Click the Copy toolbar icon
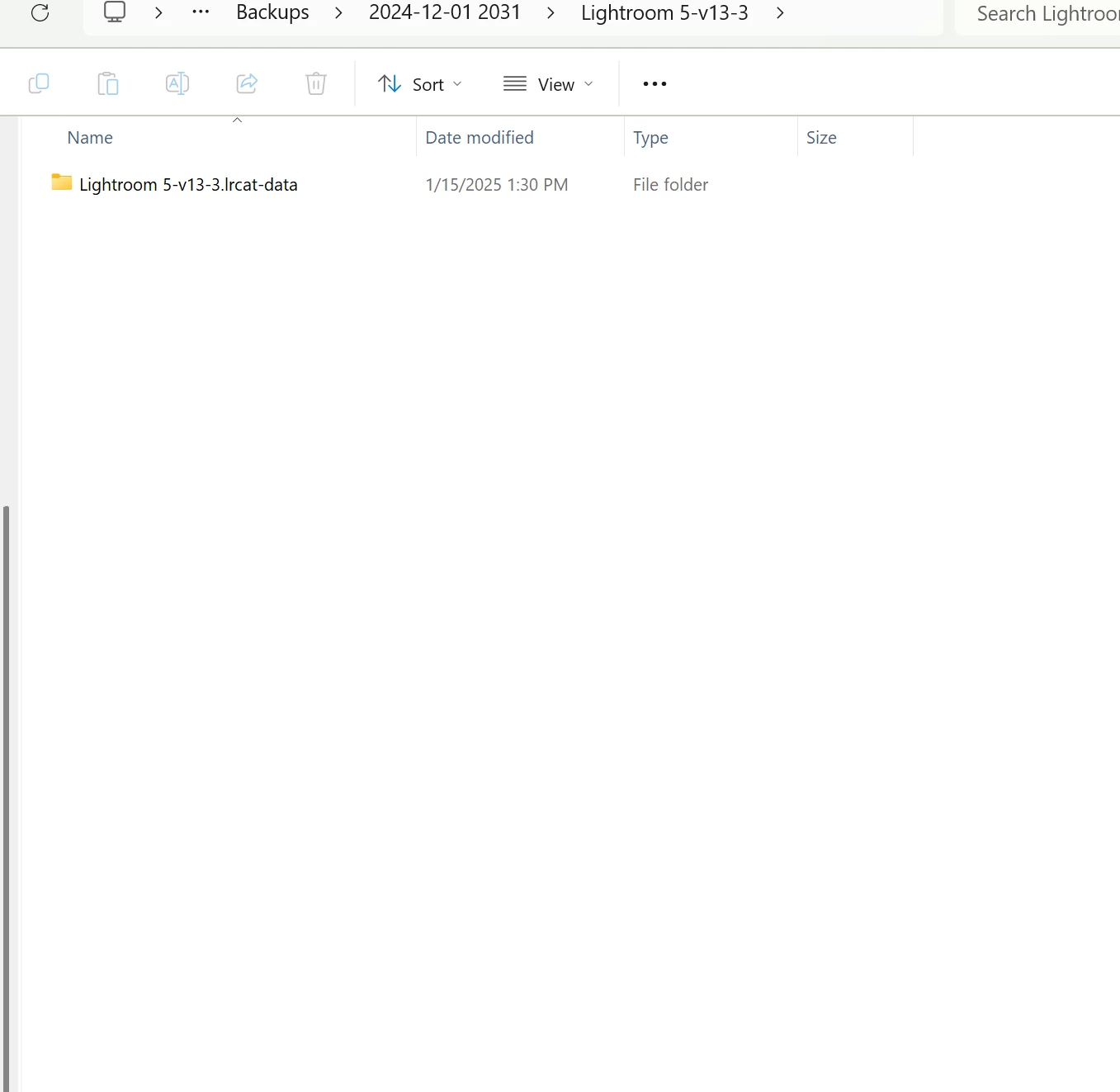 point(39,83)
